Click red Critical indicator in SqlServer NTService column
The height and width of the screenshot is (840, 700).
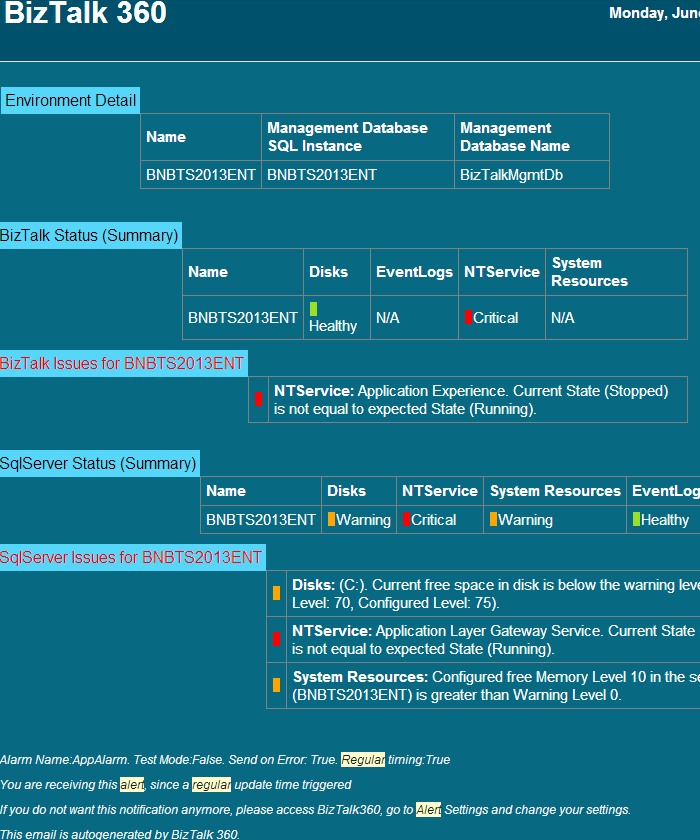pyautogui.click(x=406, y=519)
